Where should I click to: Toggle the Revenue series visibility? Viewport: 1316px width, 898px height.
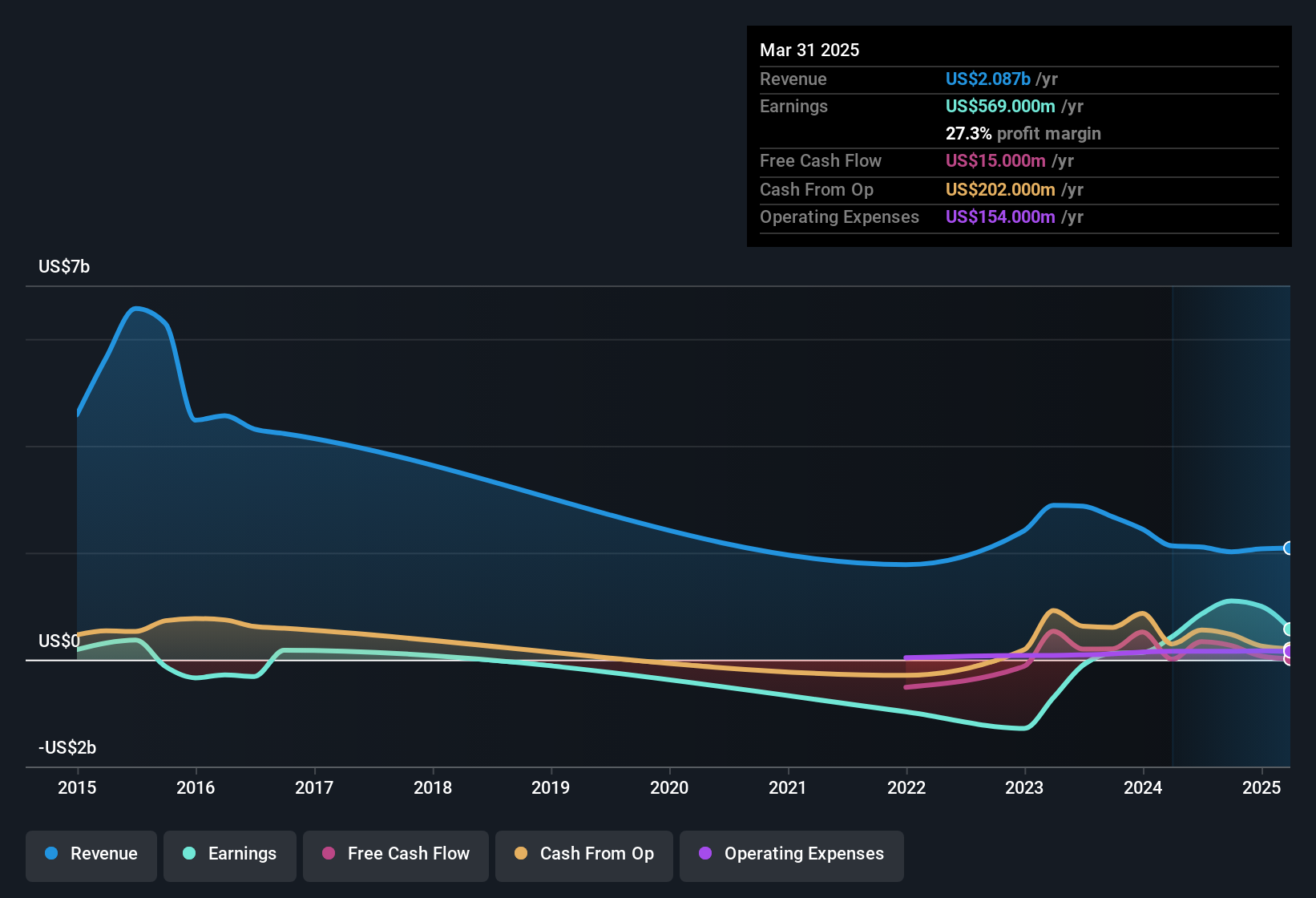click(91, 854)
